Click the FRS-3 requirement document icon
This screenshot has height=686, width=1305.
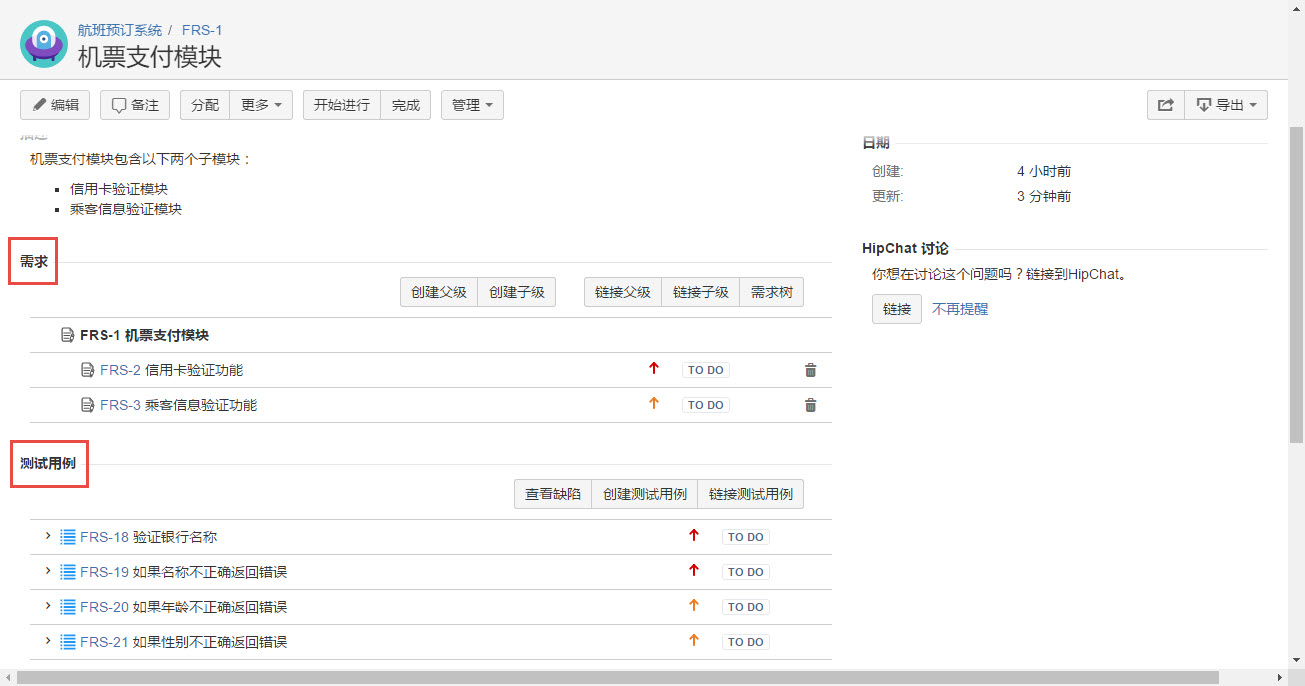point(88,405)
